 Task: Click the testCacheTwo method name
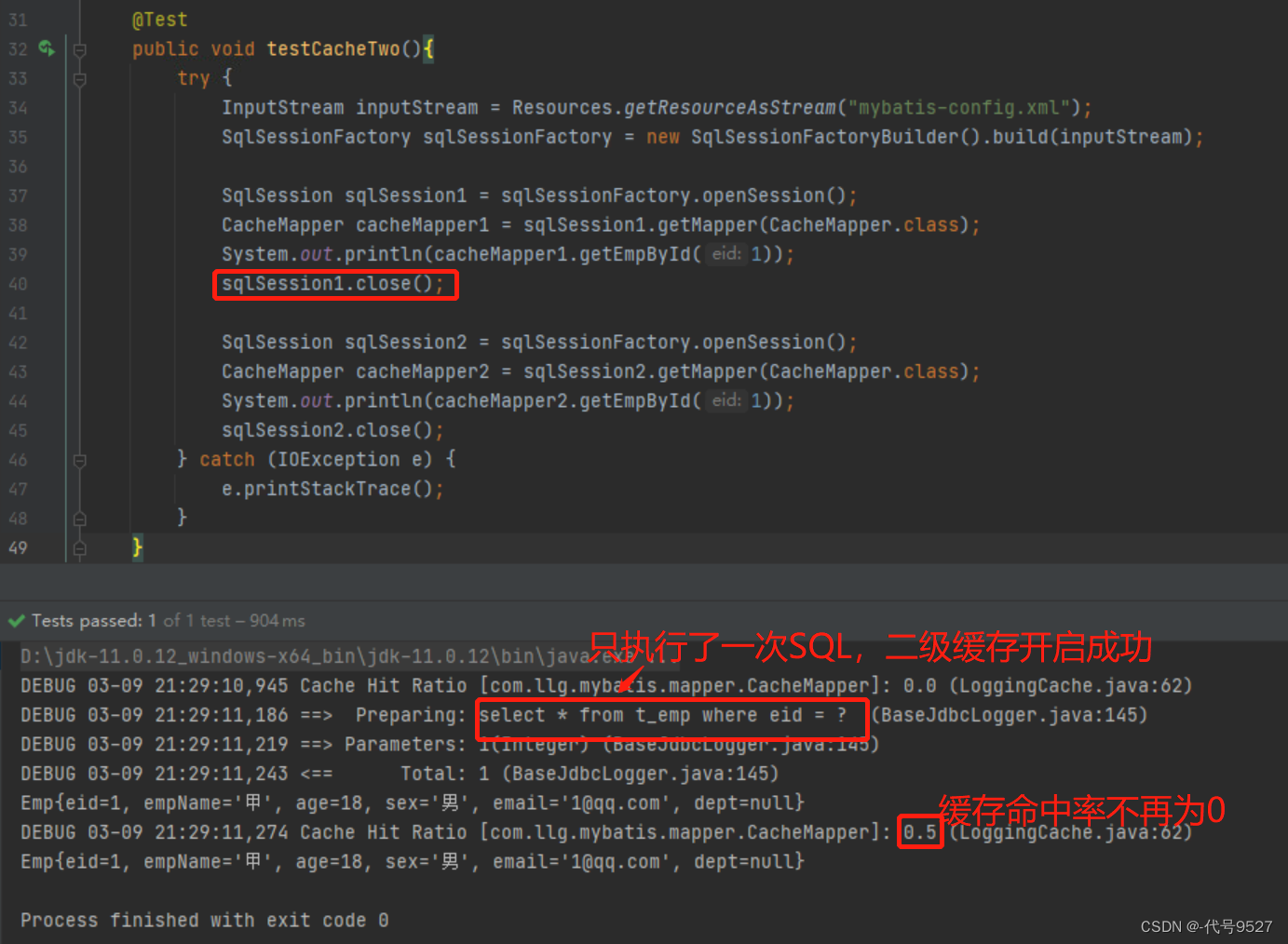tap(333, 49)
